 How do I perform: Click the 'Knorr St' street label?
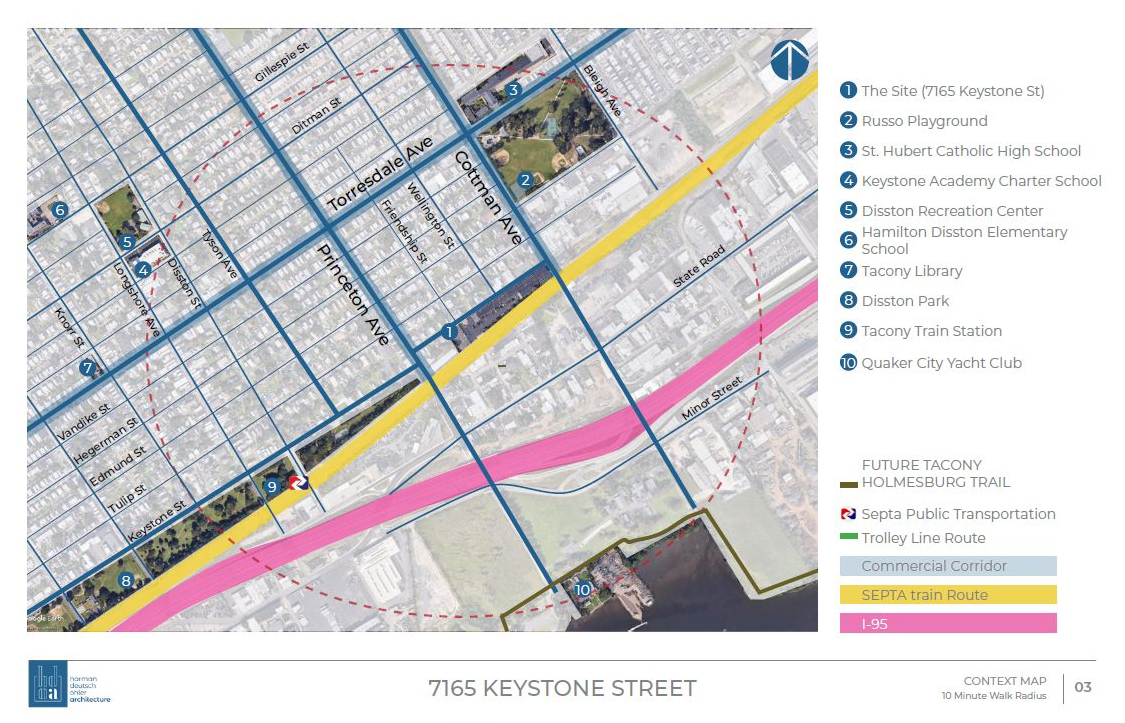70,328
